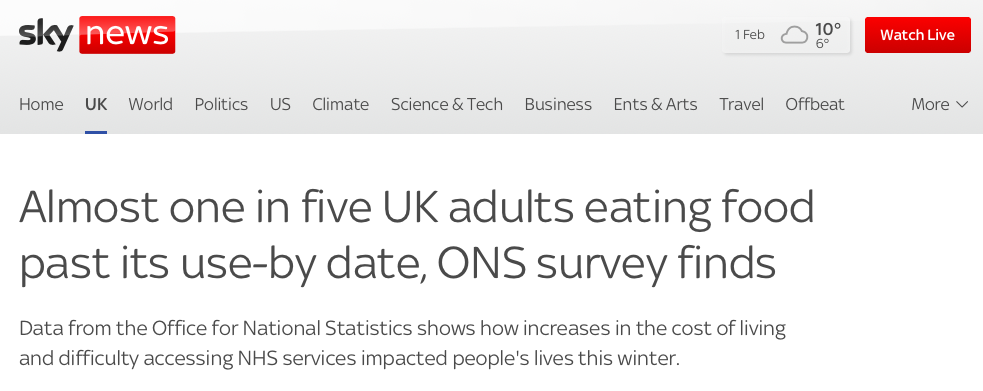Go to the Climate section

(x=340, y=104)
